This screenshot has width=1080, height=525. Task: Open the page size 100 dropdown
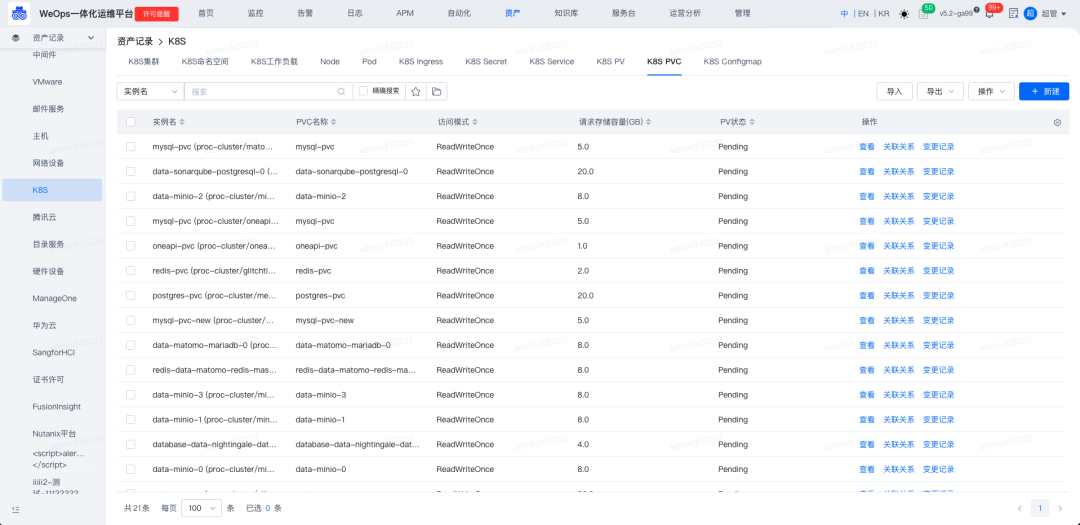[x=201, y=508]
